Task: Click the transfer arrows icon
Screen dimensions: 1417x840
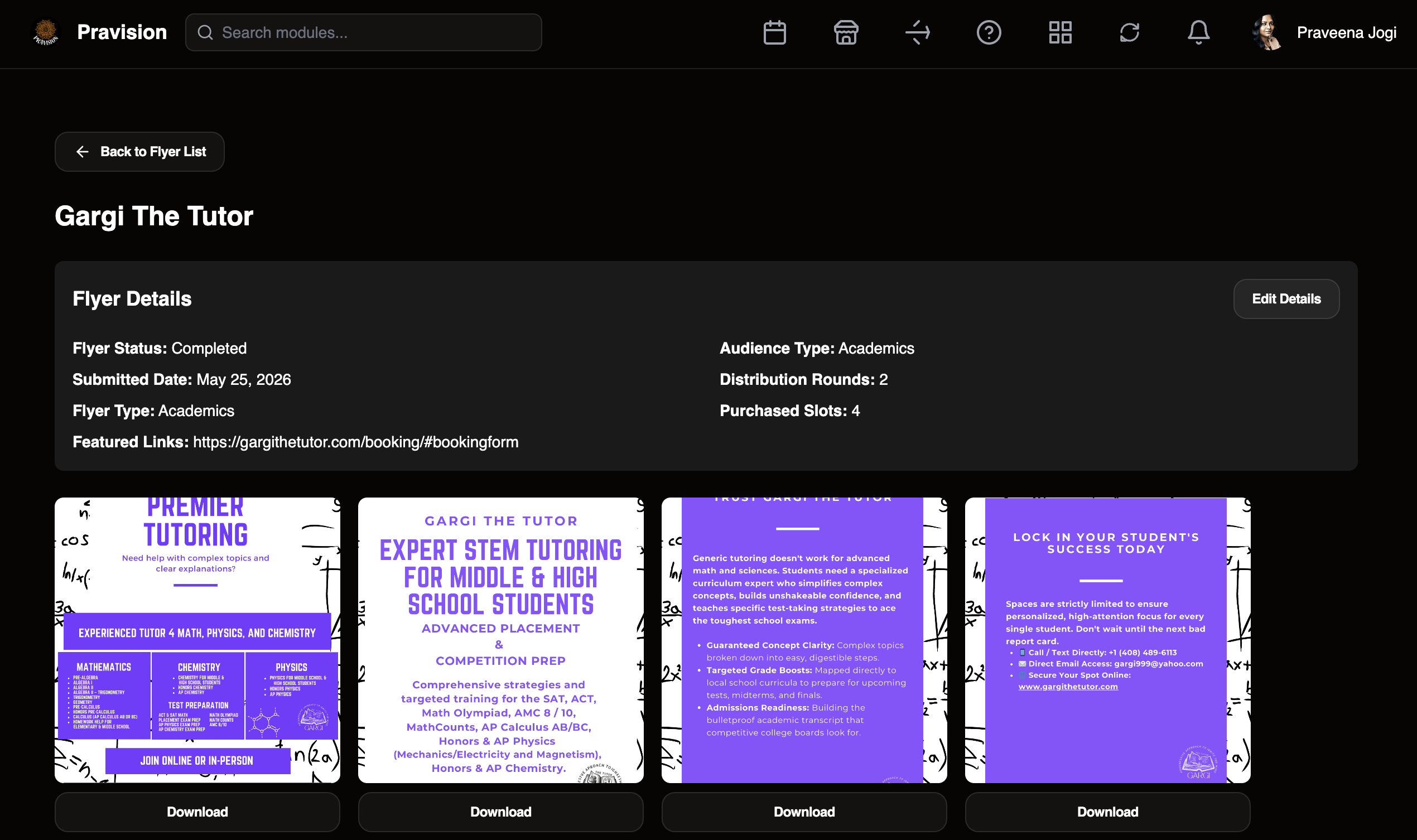Action: (917, 32)
